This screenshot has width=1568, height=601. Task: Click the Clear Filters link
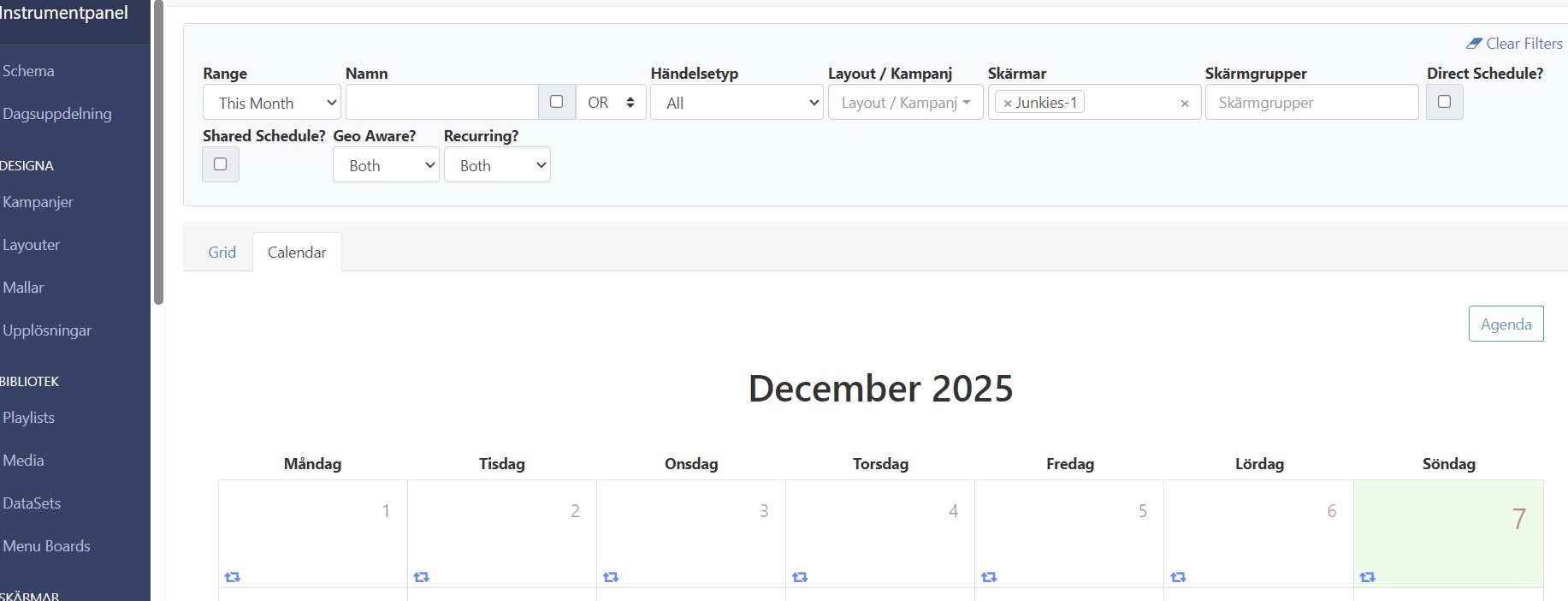coord(1514,44)
